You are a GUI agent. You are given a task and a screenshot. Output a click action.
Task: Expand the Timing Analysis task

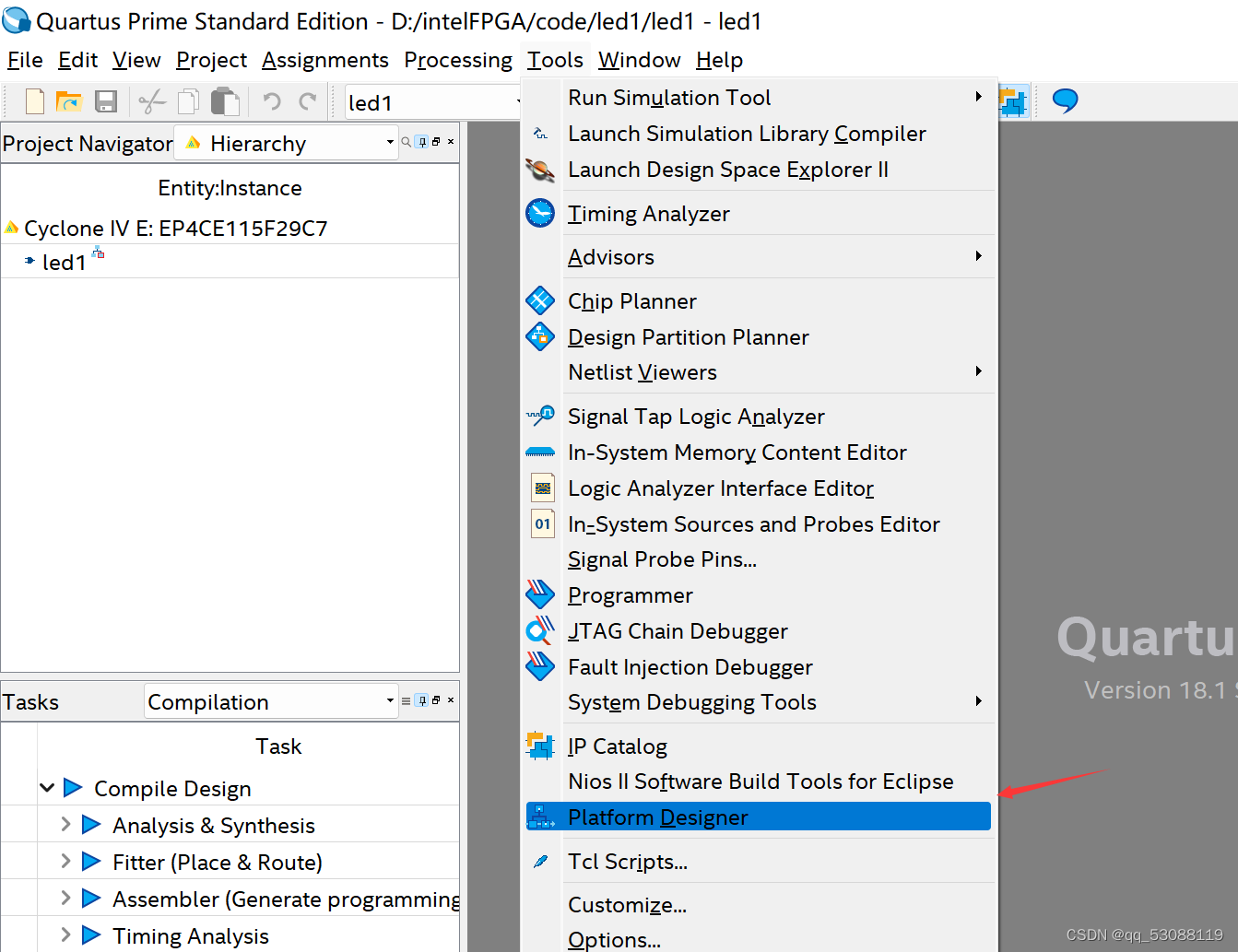point(65,935)
